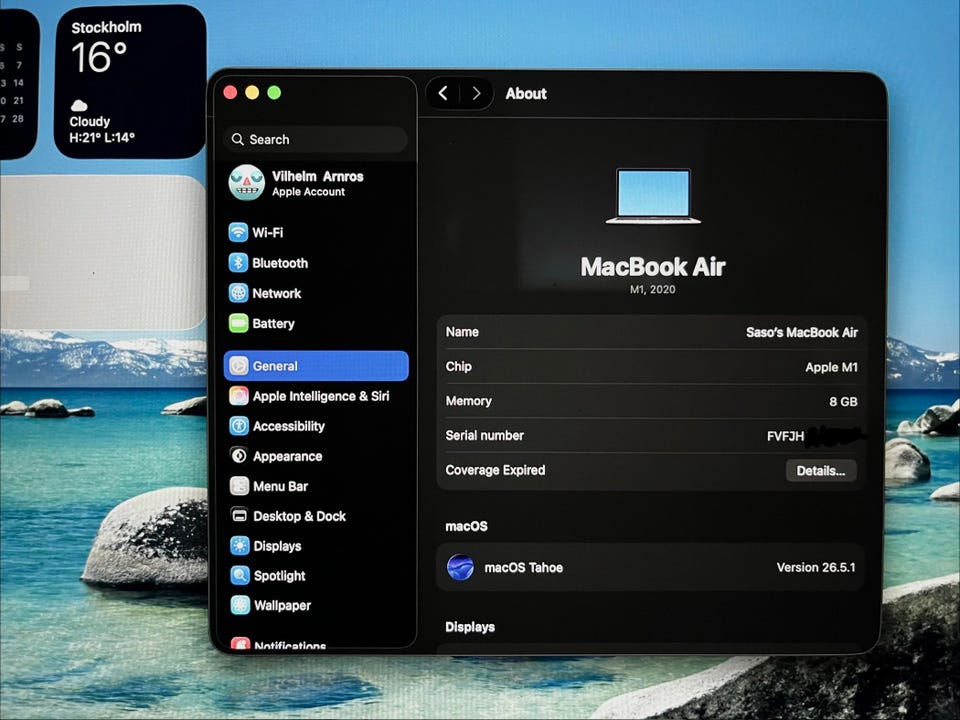This screenshot has height=720, width=960.
Task: Open Vilhelm Arnros Apple Account
Action: pos(316,183)
